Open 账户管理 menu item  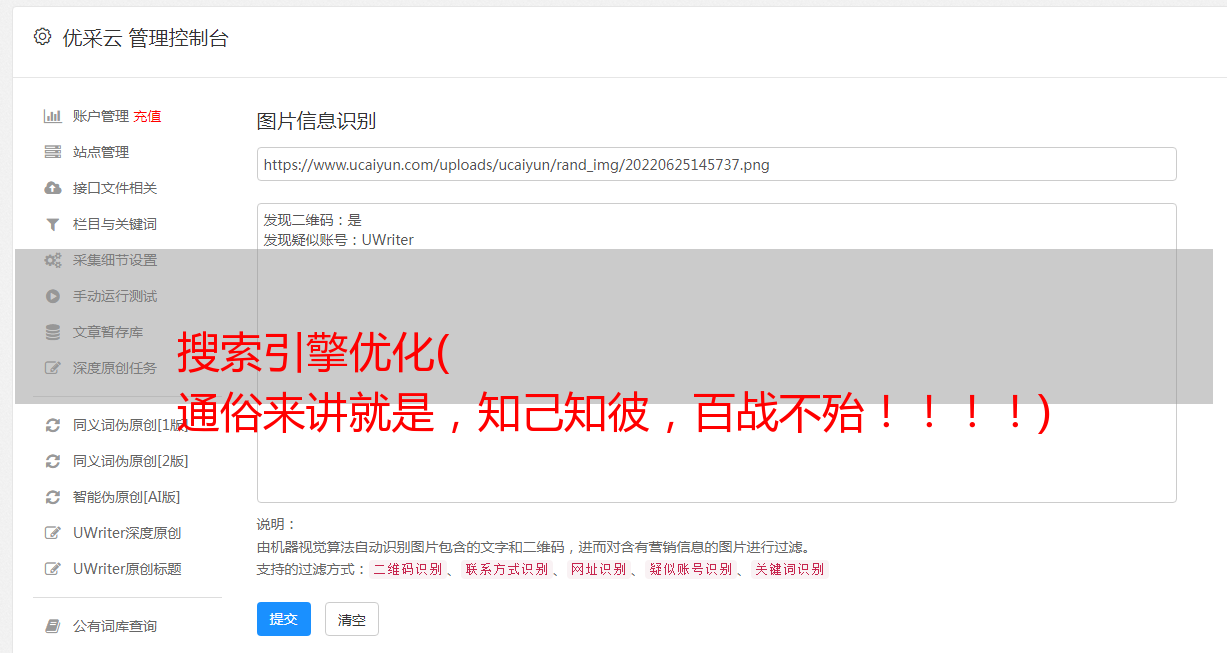pos(101,116)
